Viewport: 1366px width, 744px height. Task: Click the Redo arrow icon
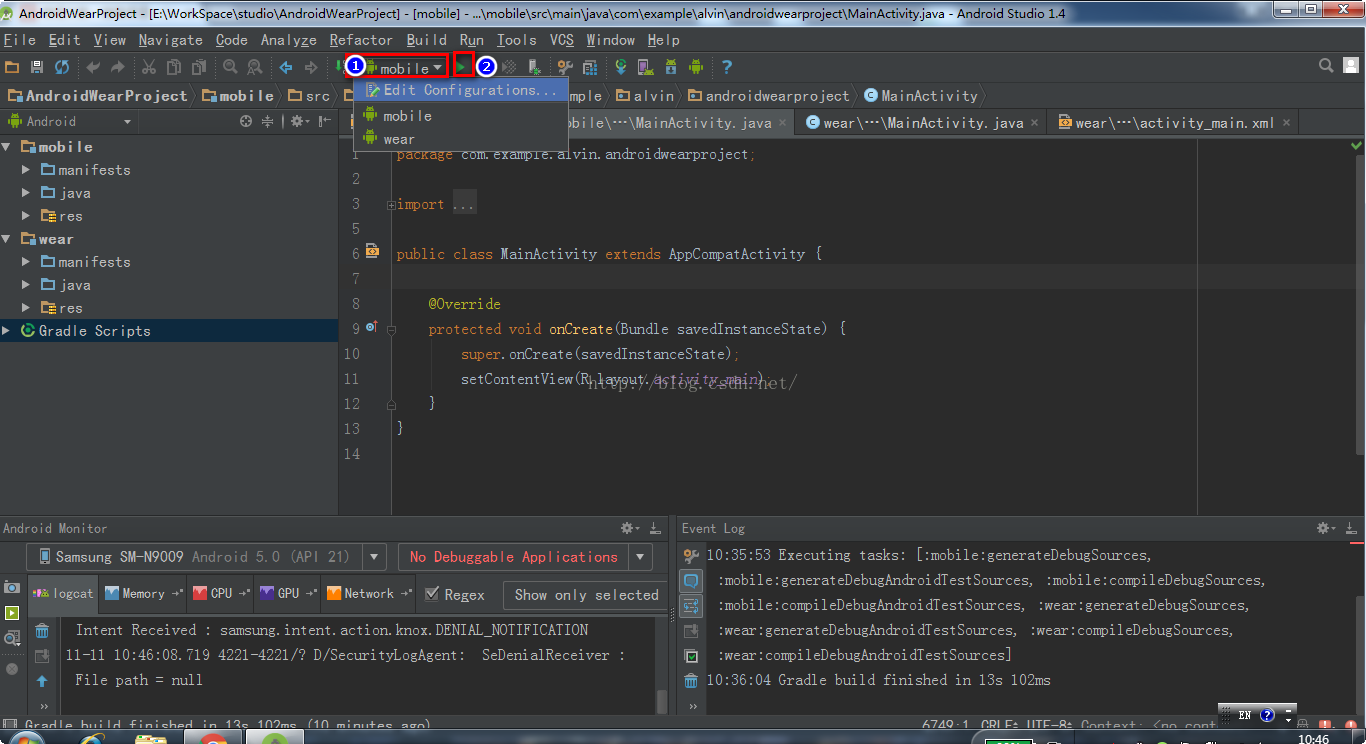point(118,67)
